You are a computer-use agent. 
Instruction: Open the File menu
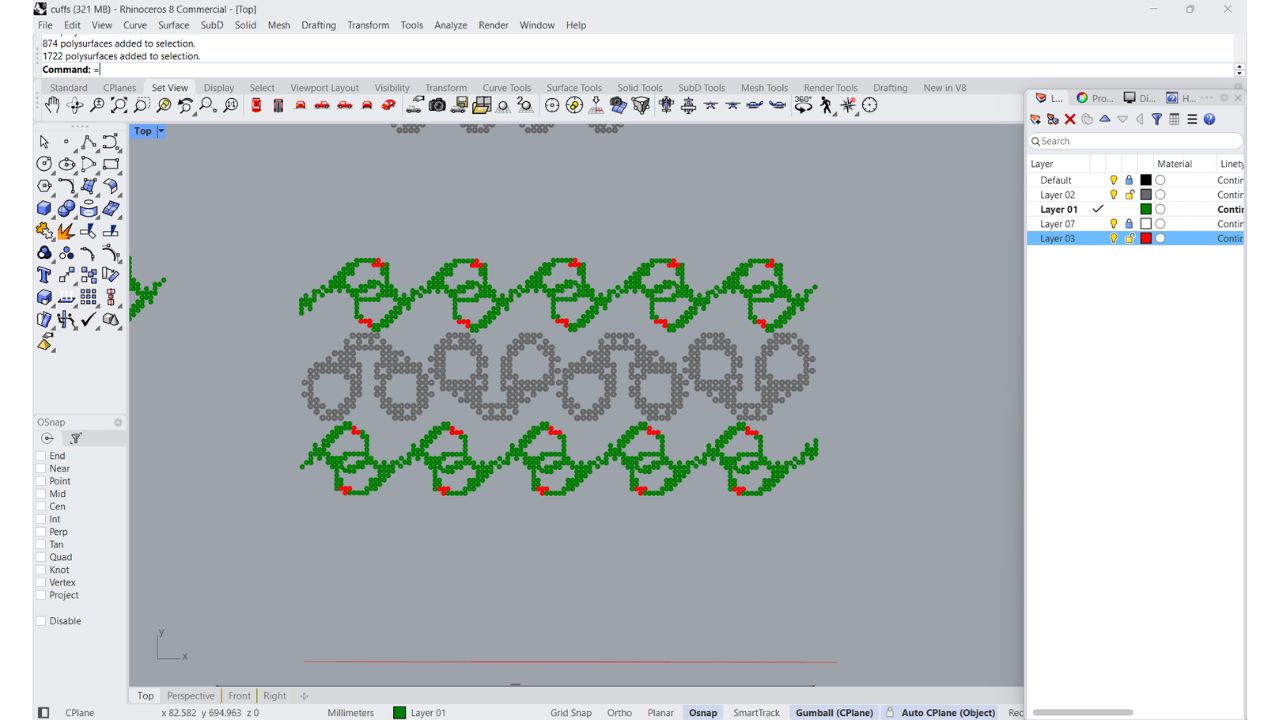point(45,25)
